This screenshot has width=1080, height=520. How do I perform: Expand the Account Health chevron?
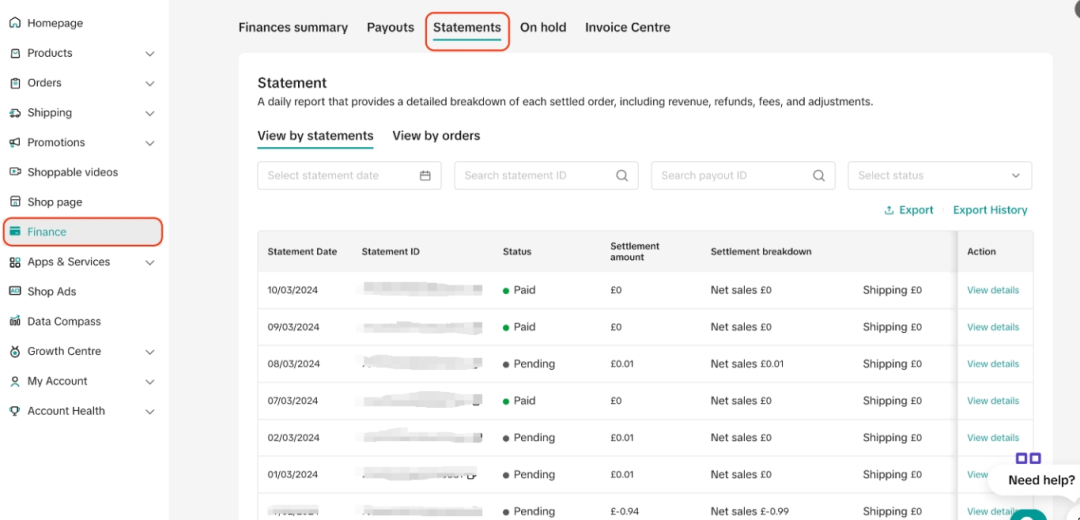(x=150, y=411)
